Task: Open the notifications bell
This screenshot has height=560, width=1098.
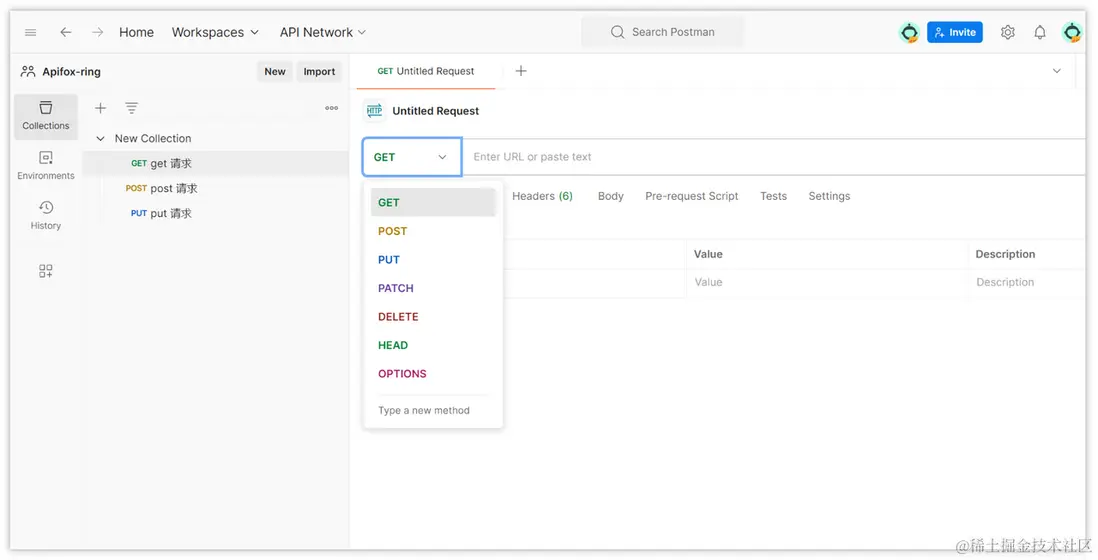Action: coord(1040,32)
